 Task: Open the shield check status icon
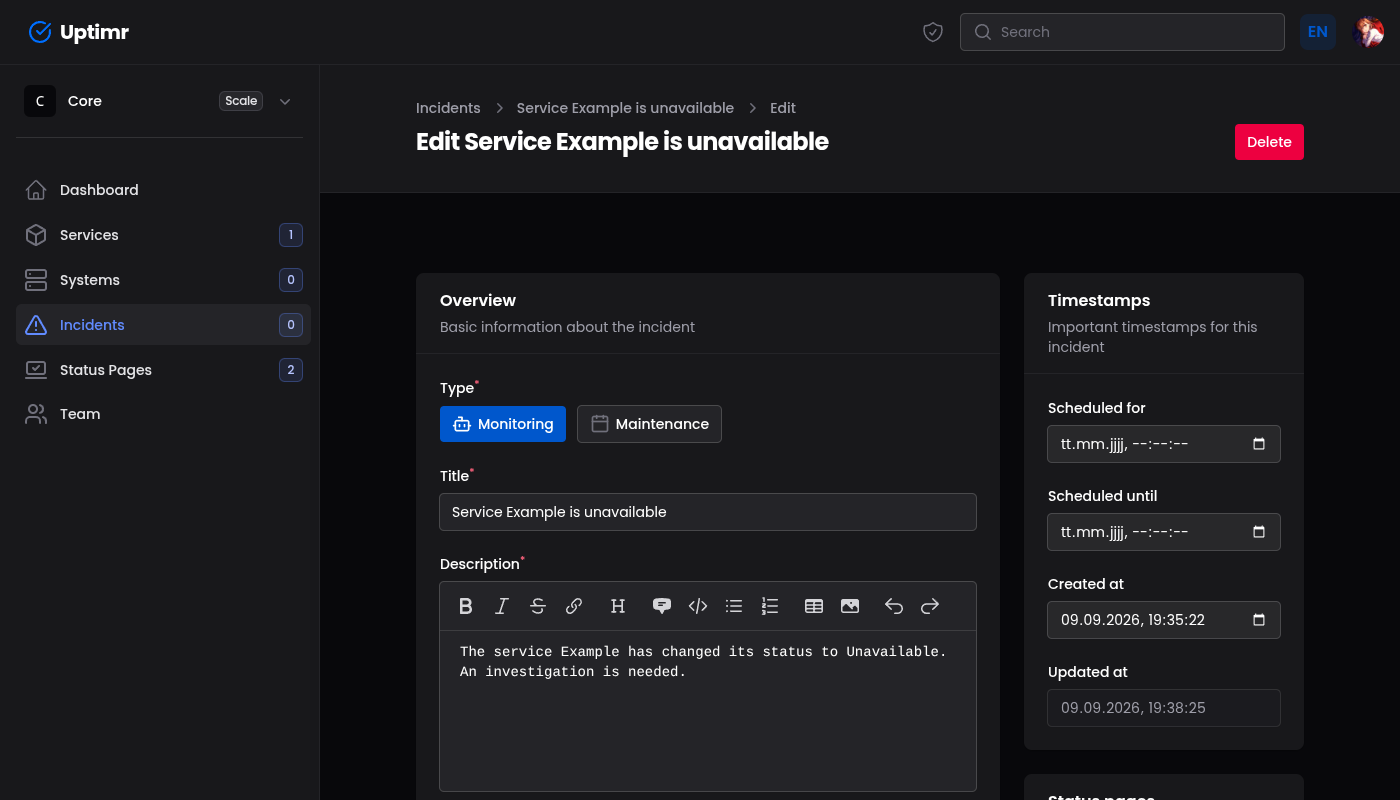coord(933,32)
